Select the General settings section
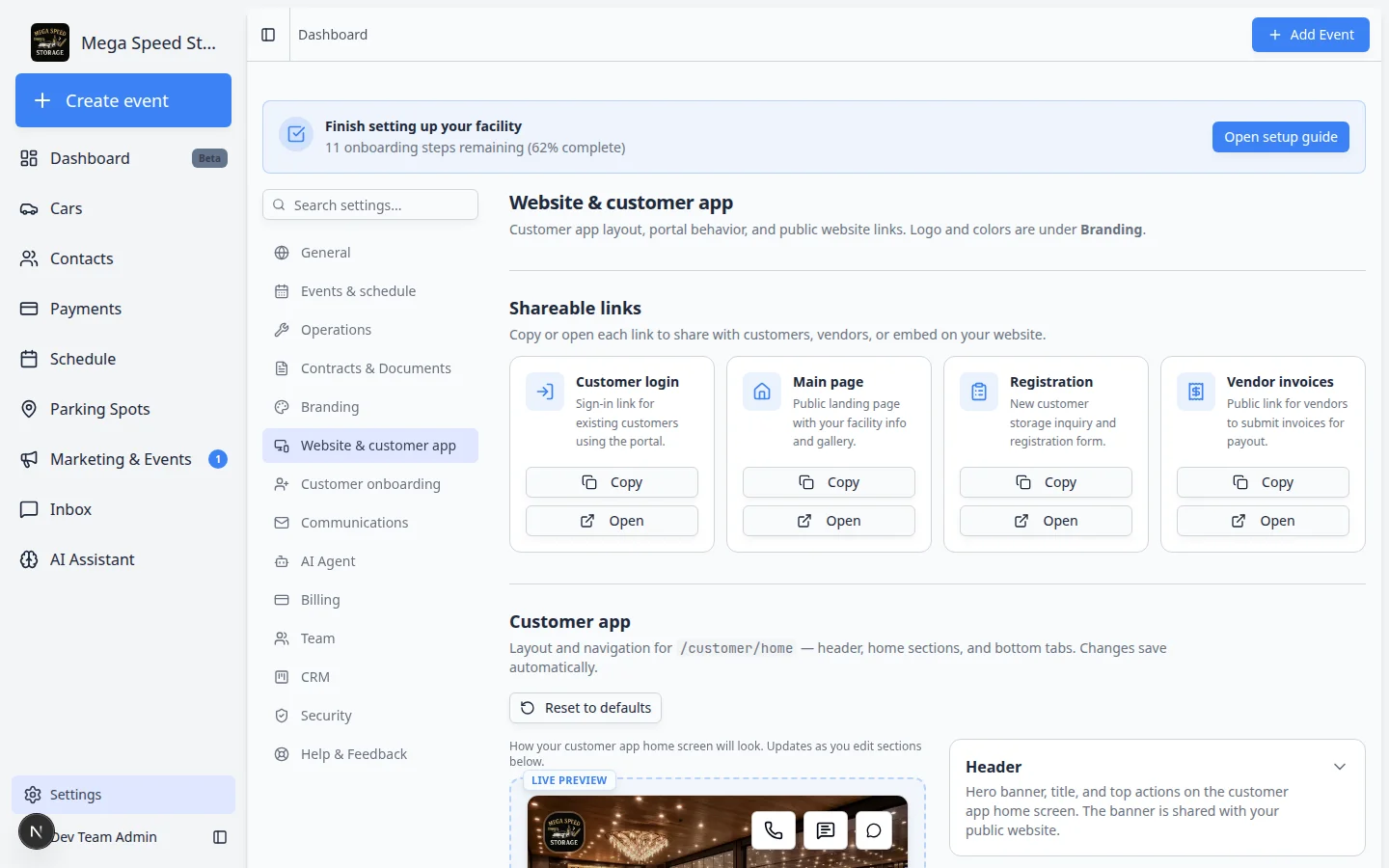 point(370,253)
